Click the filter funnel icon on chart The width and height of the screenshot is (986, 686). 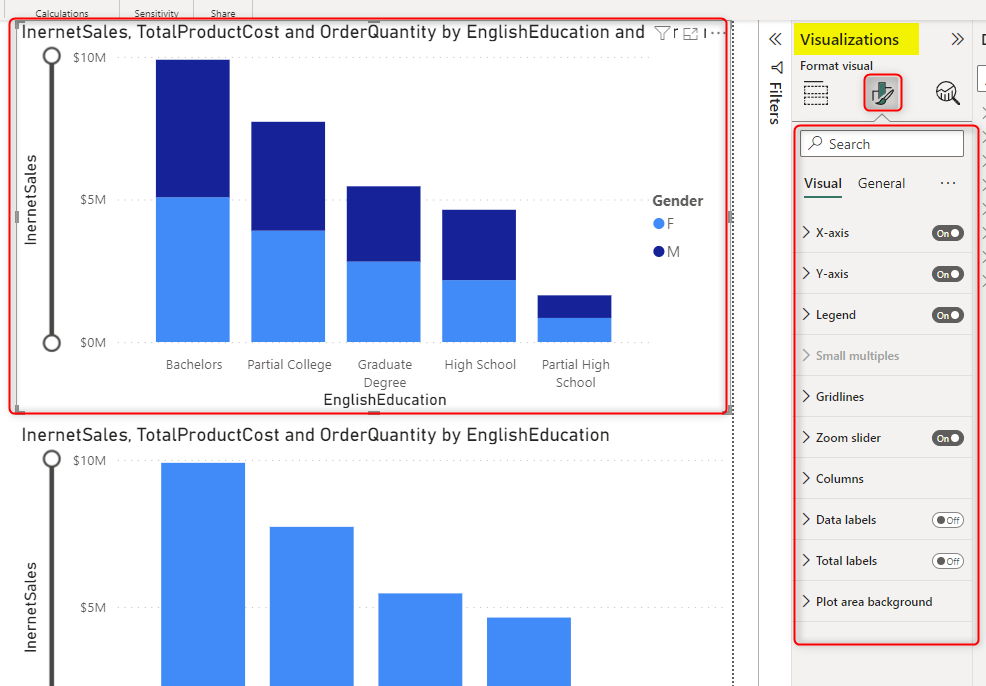[661, 33]
